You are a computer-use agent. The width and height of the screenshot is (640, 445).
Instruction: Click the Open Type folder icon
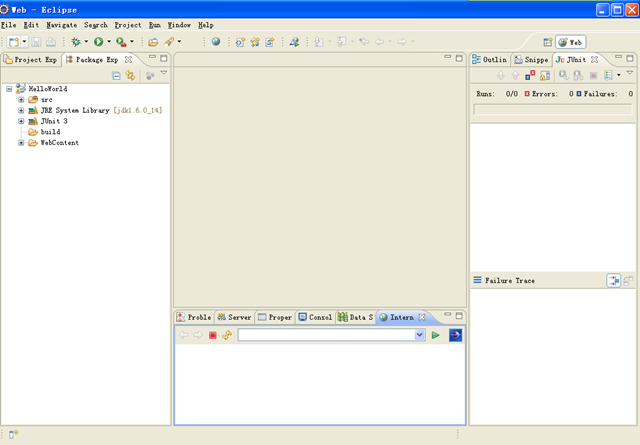pyautogui.click(x=153, y=42)
